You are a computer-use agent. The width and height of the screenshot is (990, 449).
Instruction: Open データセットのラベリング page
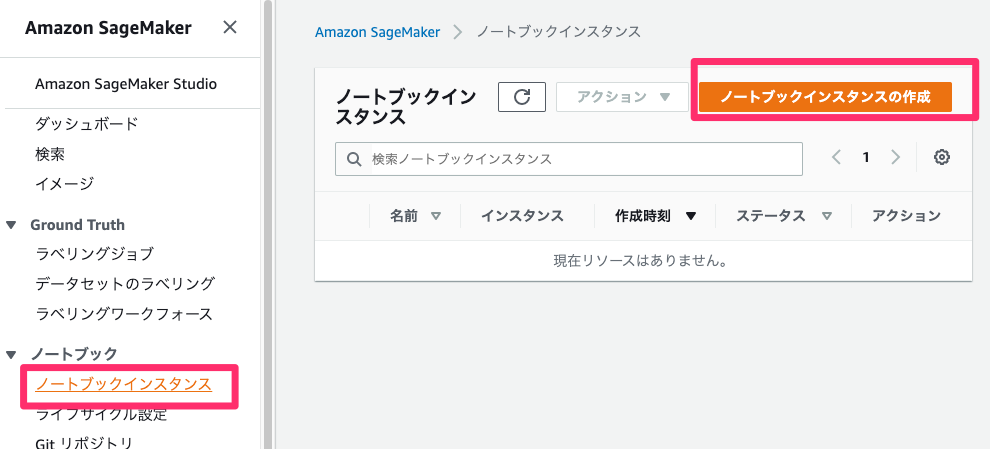[x=125, y=284]
